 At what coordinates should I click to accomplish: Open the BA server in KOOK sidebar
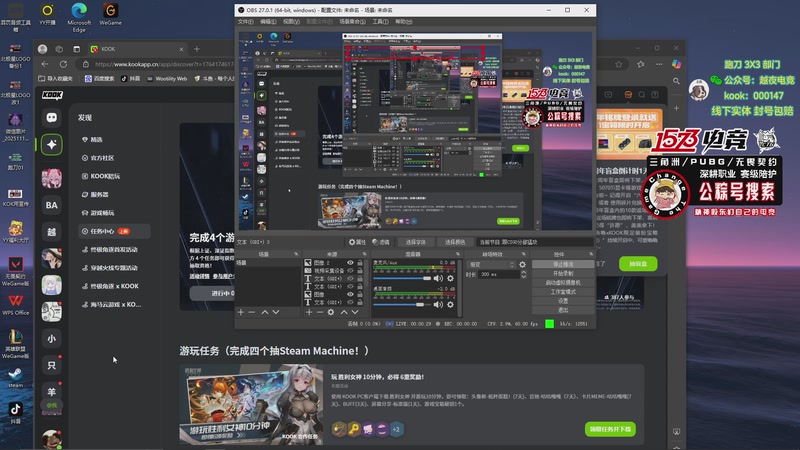[52, 205]
